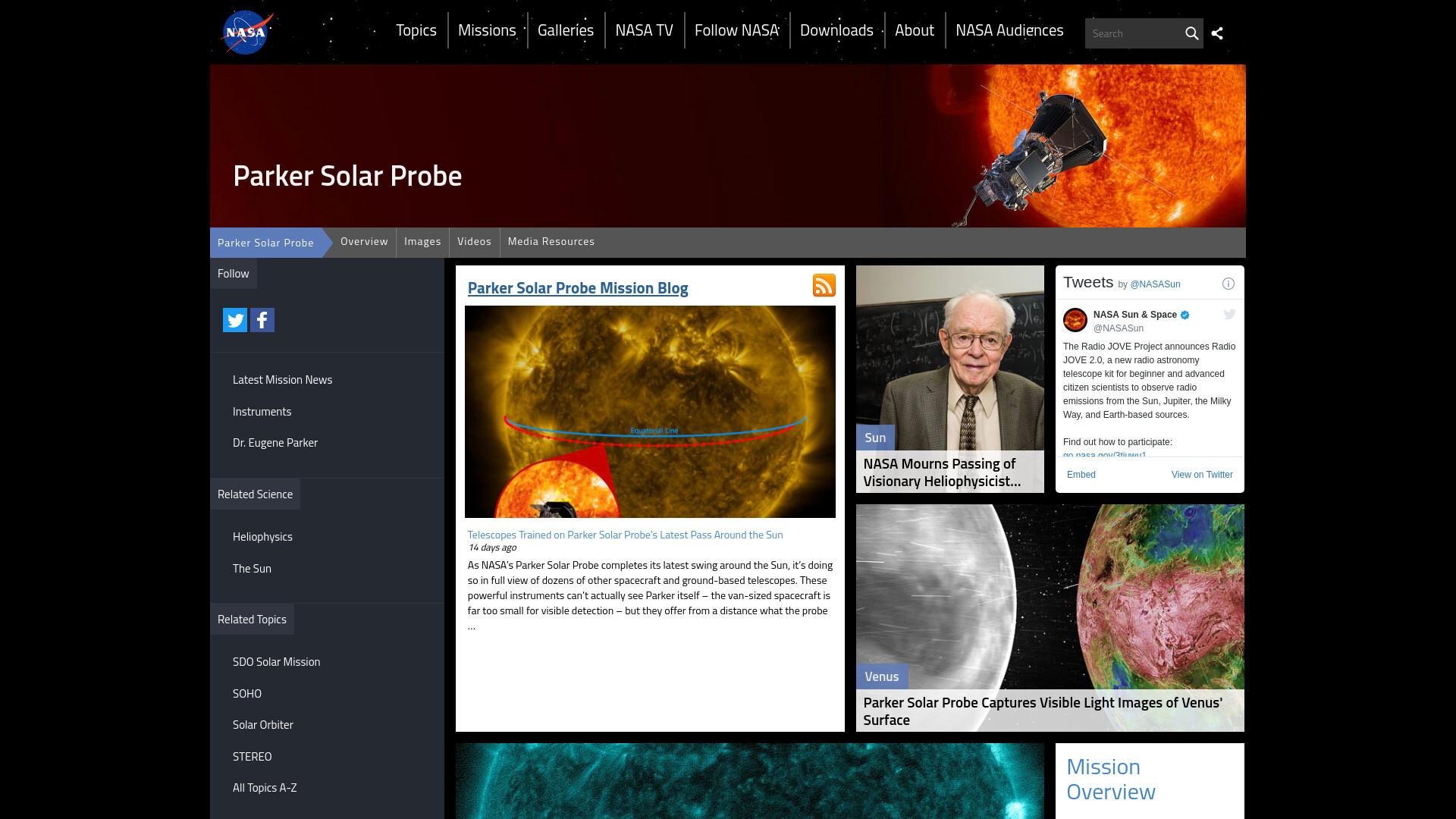
Task: Open the Facebook follow icon
Action: (262, 320)
